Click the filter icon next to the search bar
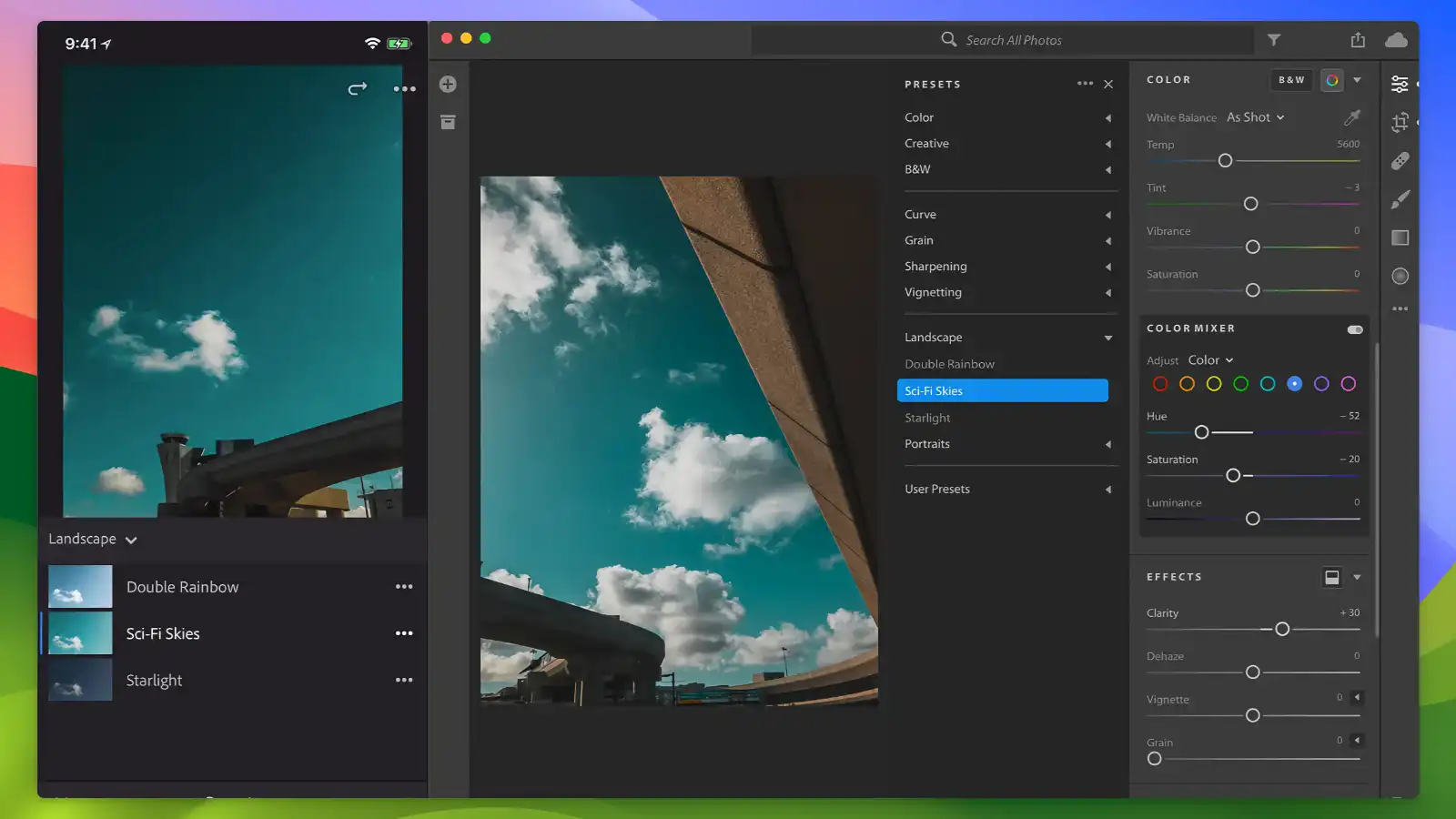This screenshot has width=1456, height=819. tap(1274, 40)
